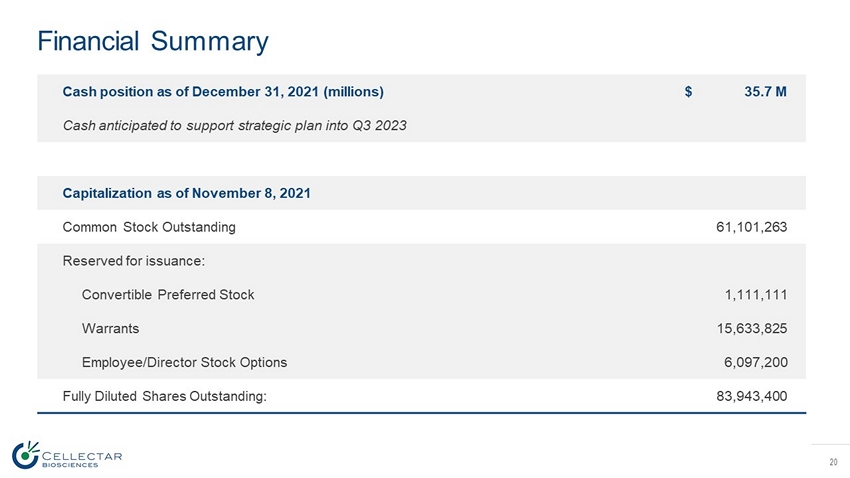
Task: Select the Fully Diluted Shares Outstanding label
Action: click(164, 396)
